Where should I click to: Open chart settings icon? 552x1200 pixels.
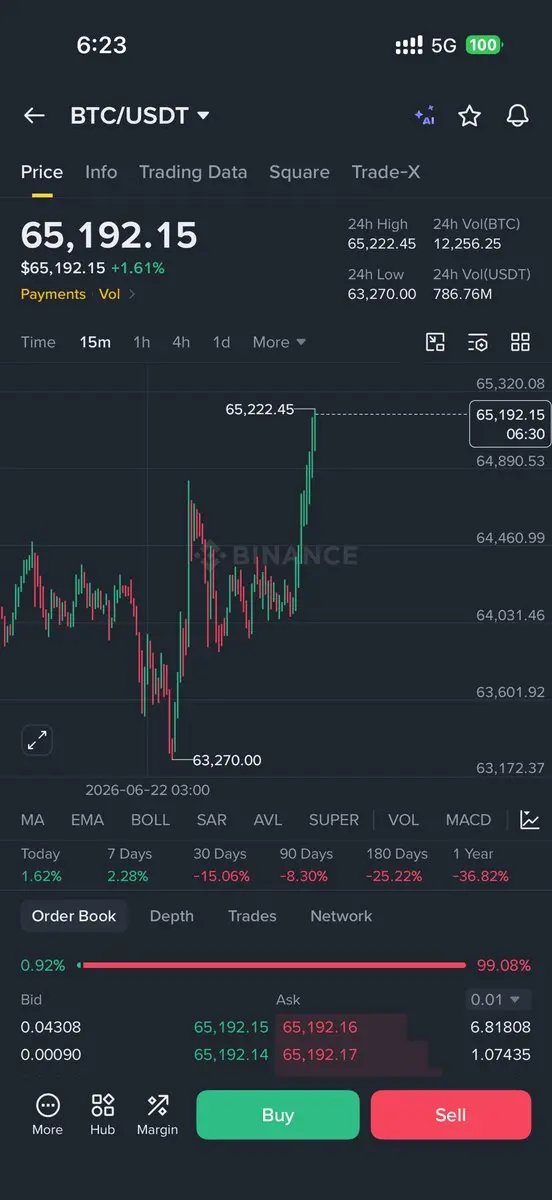click(x=478, y=342)
